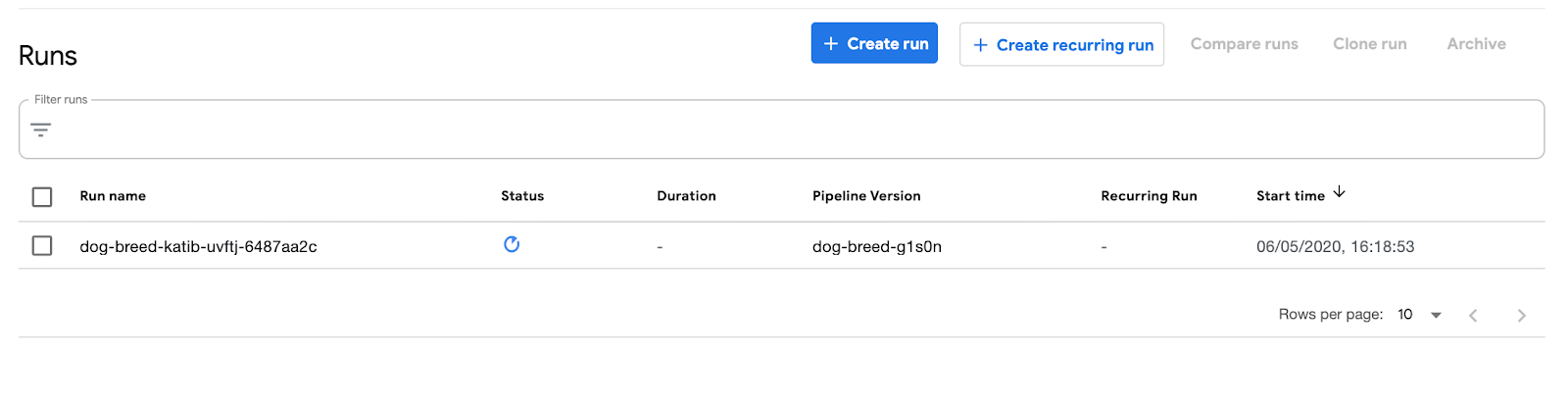Select all runs with header checkbox
The height and width of the screenshot is (407, 1568).
coord(42,197)
